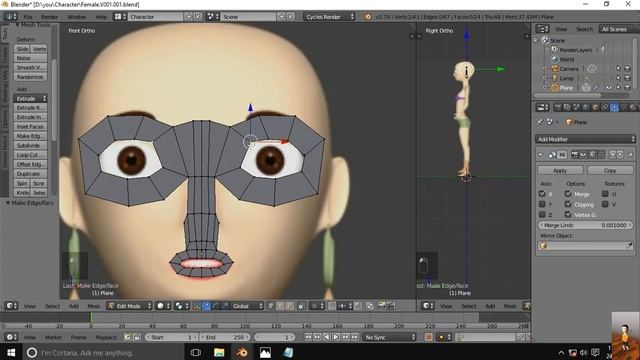Open the Render camera tab in Properties
The width and height of the screenshot is (640, 360).
click(x=557, y=108)
